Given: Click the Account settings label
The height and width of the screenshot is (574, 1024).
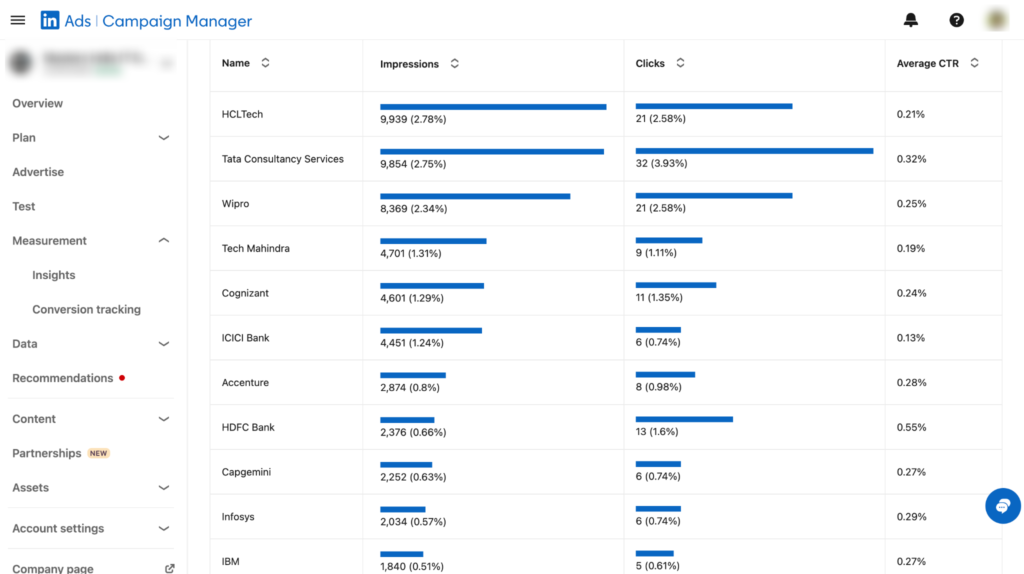Looking at the screenshot, I should pyautogui.click(x=58, y=528).
